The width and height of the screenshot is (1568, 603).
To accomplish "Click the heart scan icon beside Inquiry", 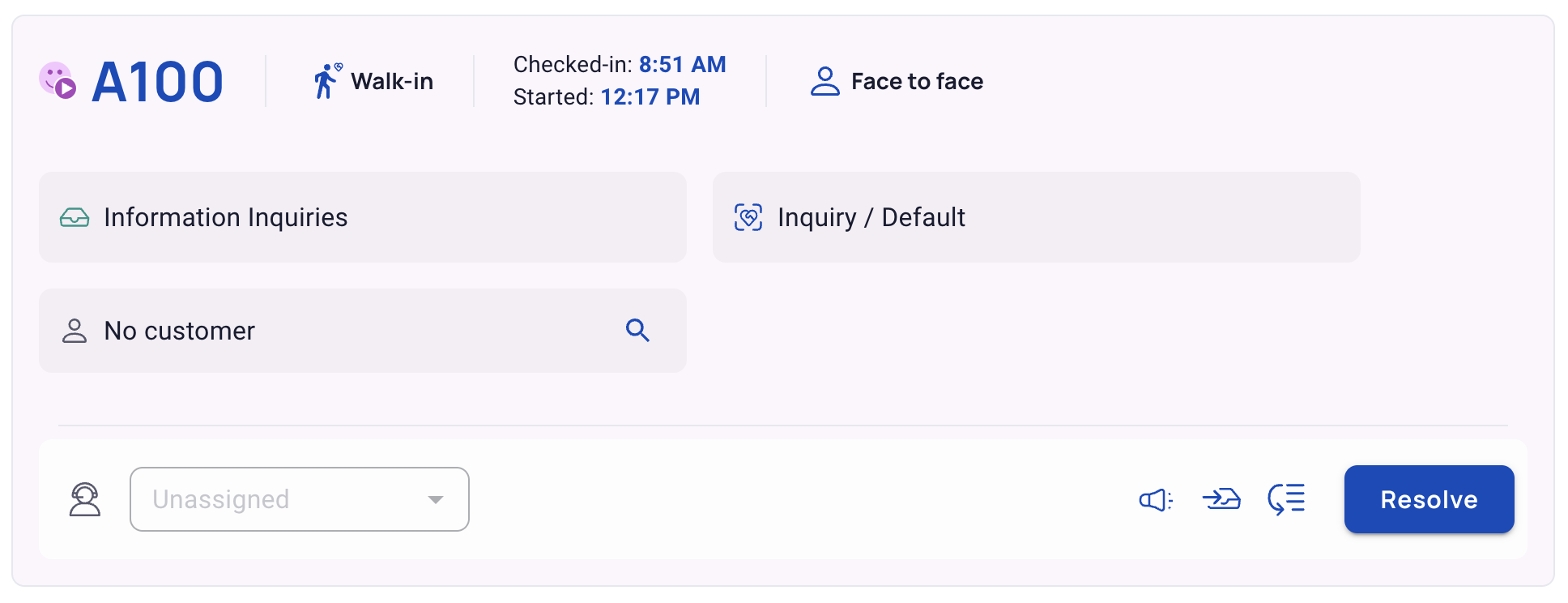I will point(748,217).
